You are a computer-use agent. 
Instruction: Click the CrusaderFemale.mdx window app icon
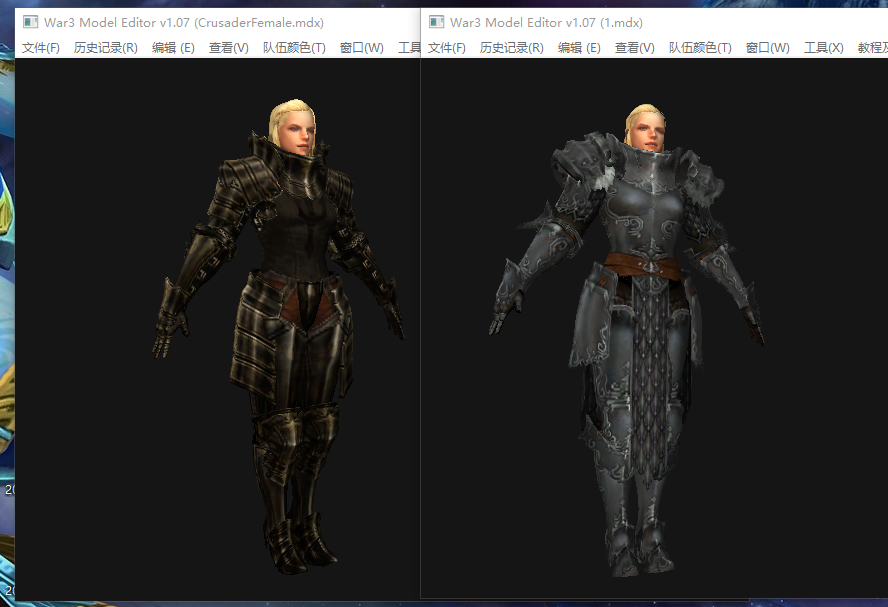tap(30, 23)
